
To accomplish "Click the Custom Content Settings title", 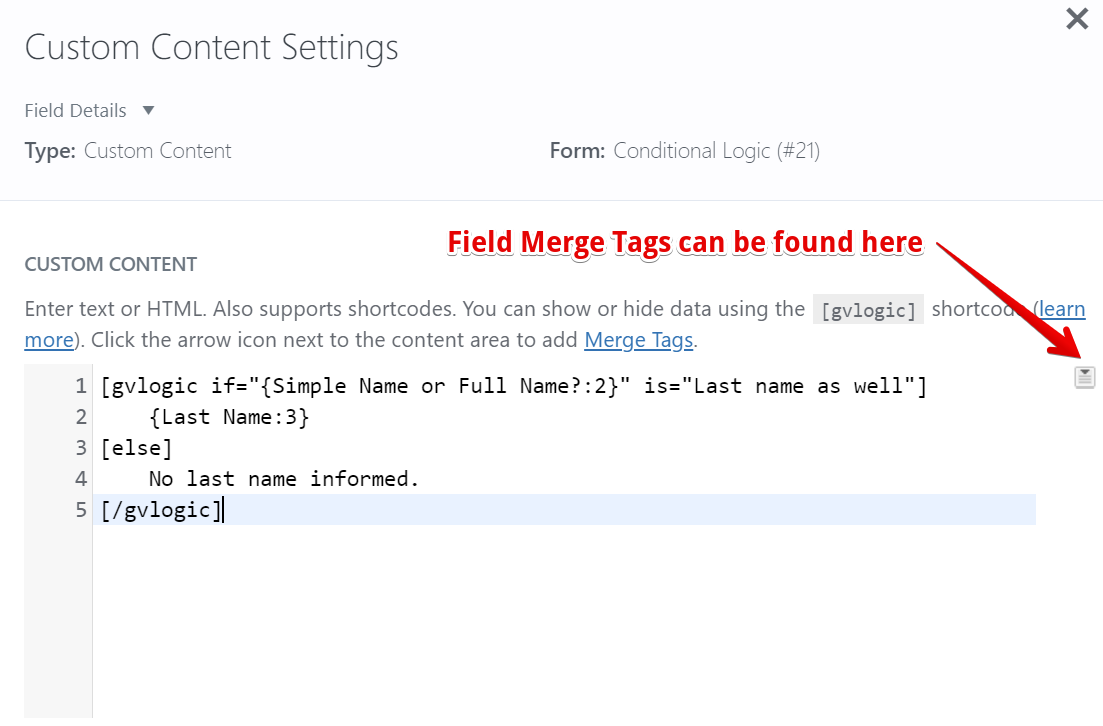I will tap(211, 47).
